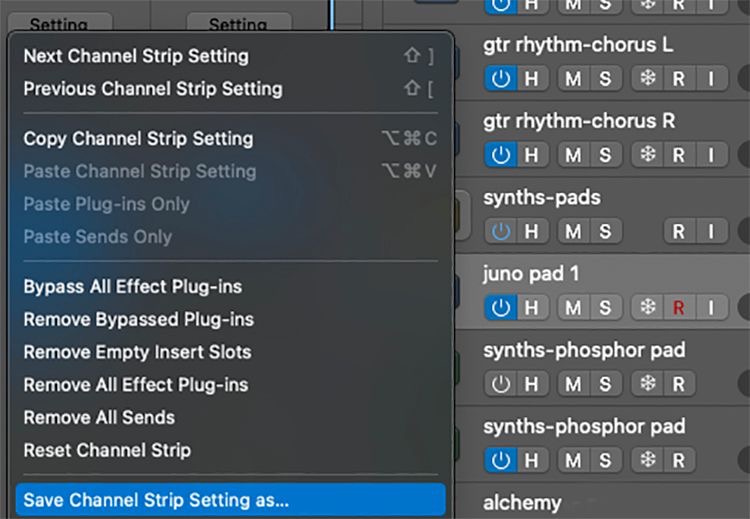Toggle power on synths-pads track

click(x=501, y=231)
